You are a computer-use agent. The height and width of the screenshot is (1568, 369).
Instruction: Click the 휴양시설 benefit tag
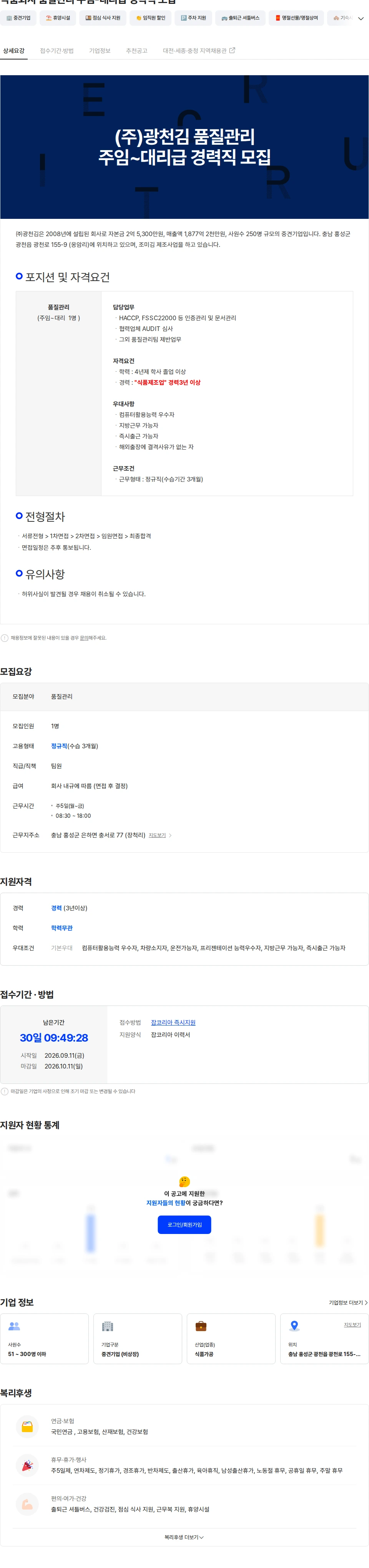(x=58, y=18)
